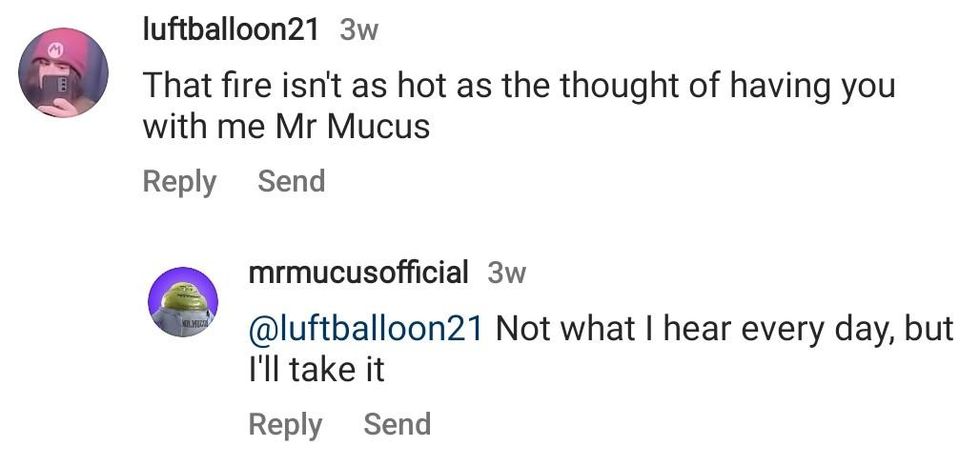
Task: Send luftballoon21's comment to someone
Action: coord(291,181)
